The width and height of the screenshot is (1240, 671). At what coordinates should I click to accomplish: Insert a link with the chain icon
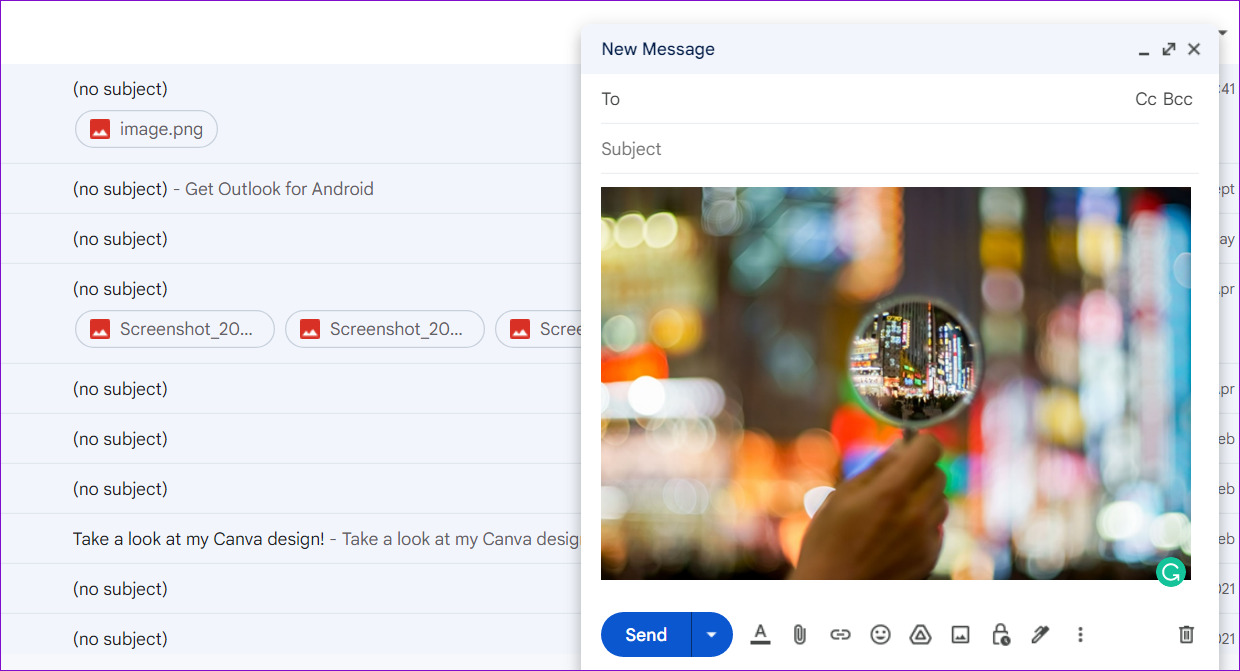click(x=840, y=634)
